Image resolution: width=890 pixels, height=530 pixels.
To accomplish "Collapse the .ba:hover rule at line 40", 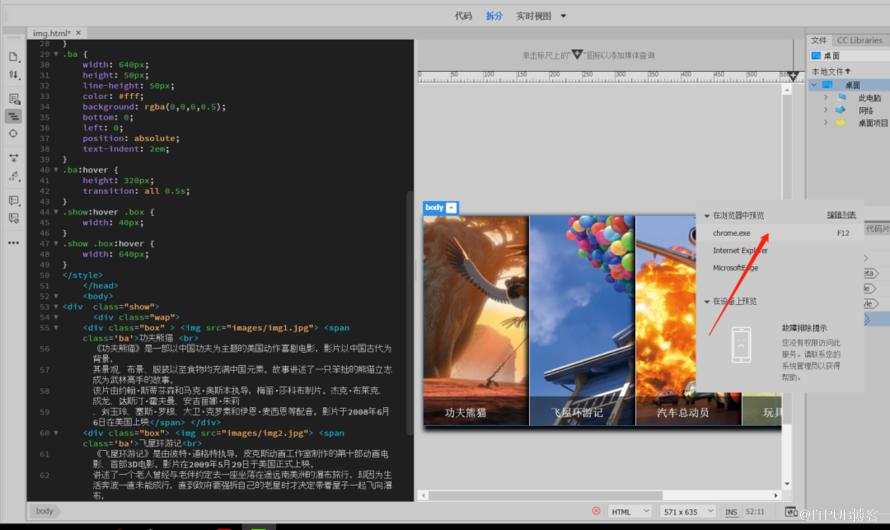I will pos(56,170).
